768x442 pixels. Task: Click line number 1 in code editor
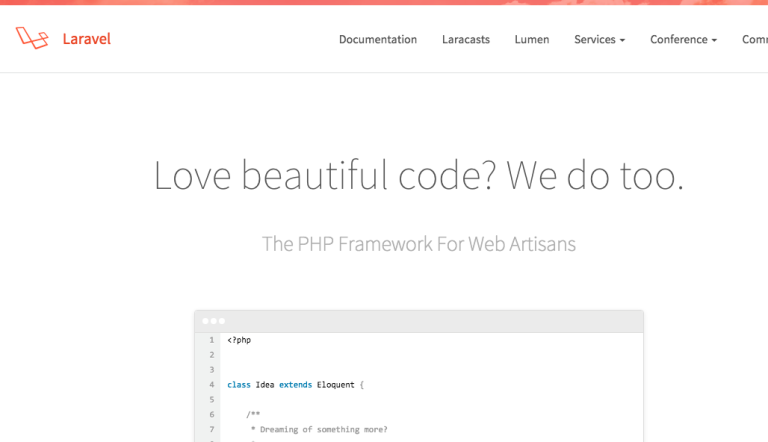pyautogui.click(x=212, y=340)
